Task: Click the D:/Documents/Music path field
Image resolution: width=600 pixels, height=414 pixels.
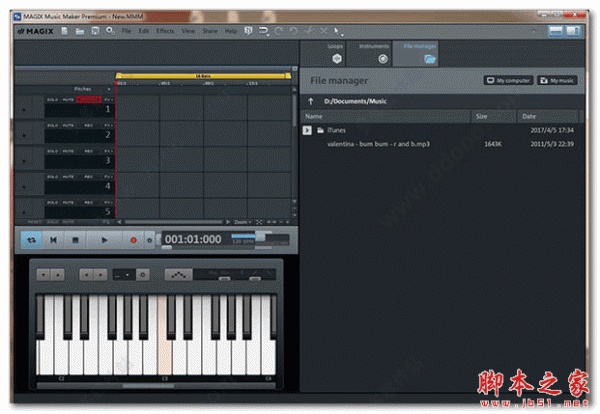Action: pyautogui.click(x=355, y=101)
